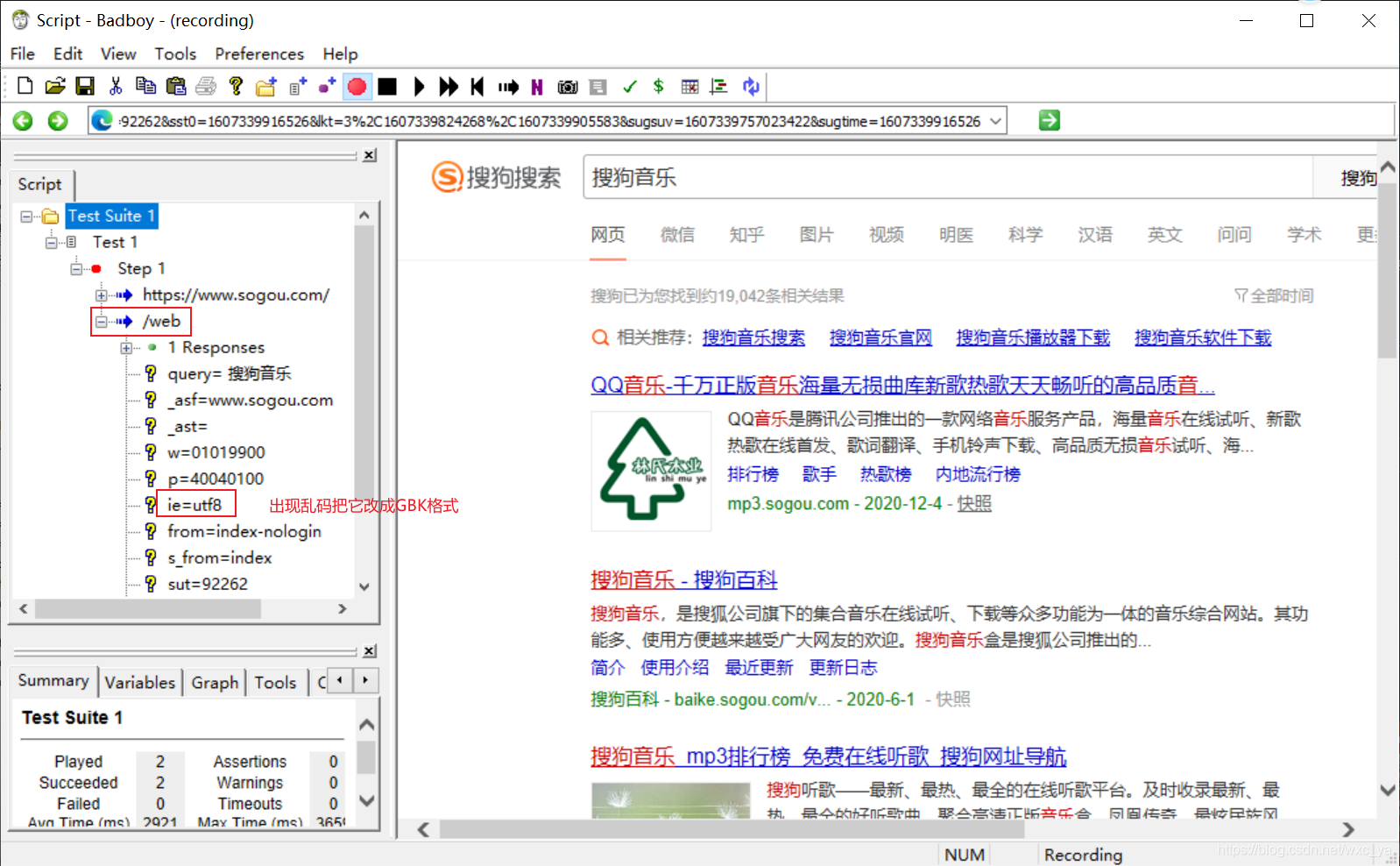Switch to the Tools tab in bottom panel
The image size is (1400, 866).
tap(275, 682)
